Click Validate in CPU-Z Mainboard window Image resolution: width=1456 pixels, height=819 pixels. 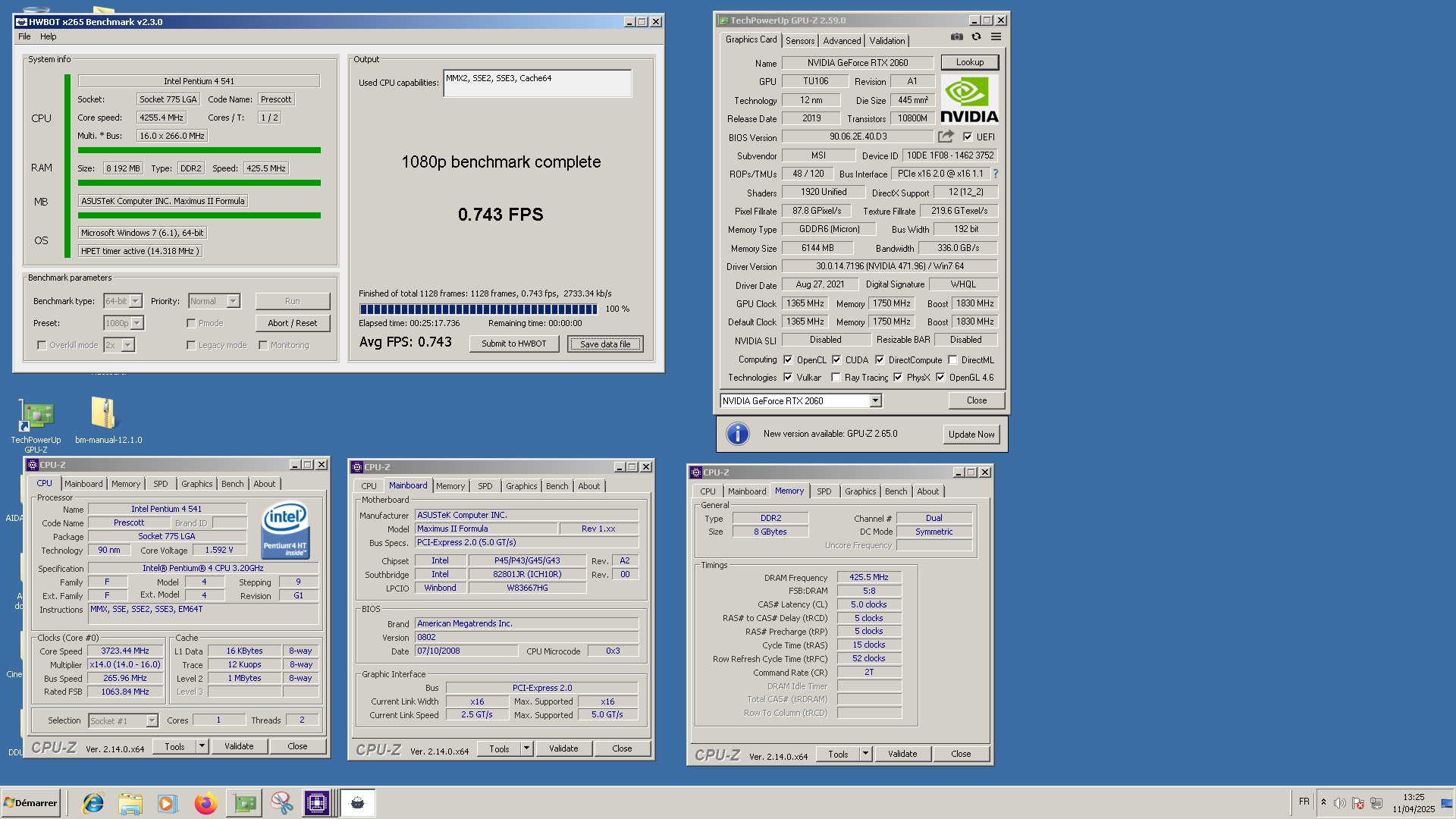coord(563,748)
